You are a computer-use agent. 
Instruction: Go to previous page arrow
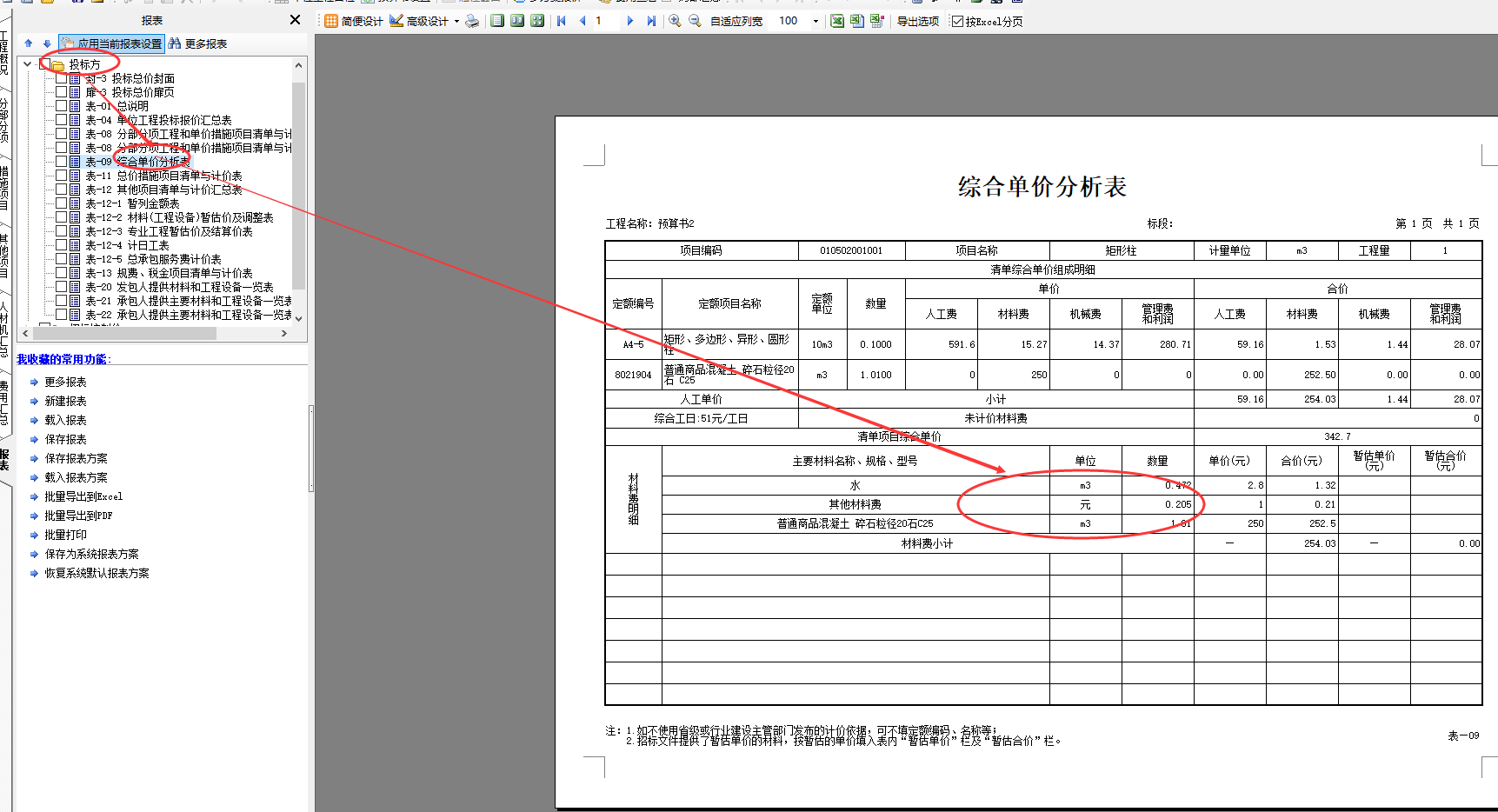pyautogui.click(x=583, y=21)
